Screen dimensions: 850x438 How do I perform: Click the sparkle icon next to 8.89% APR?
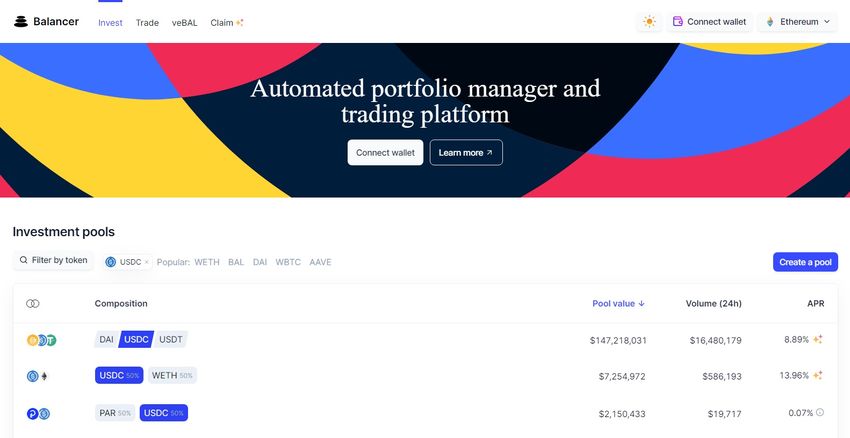(x=817, y=339)
